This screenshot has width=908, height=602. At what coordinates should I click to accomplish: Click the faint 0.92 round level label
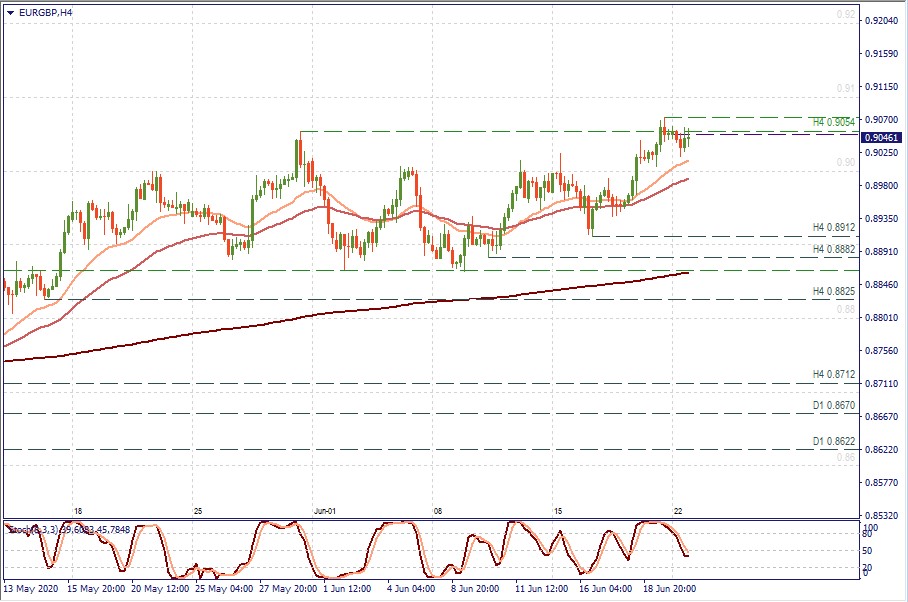[846, 15]
